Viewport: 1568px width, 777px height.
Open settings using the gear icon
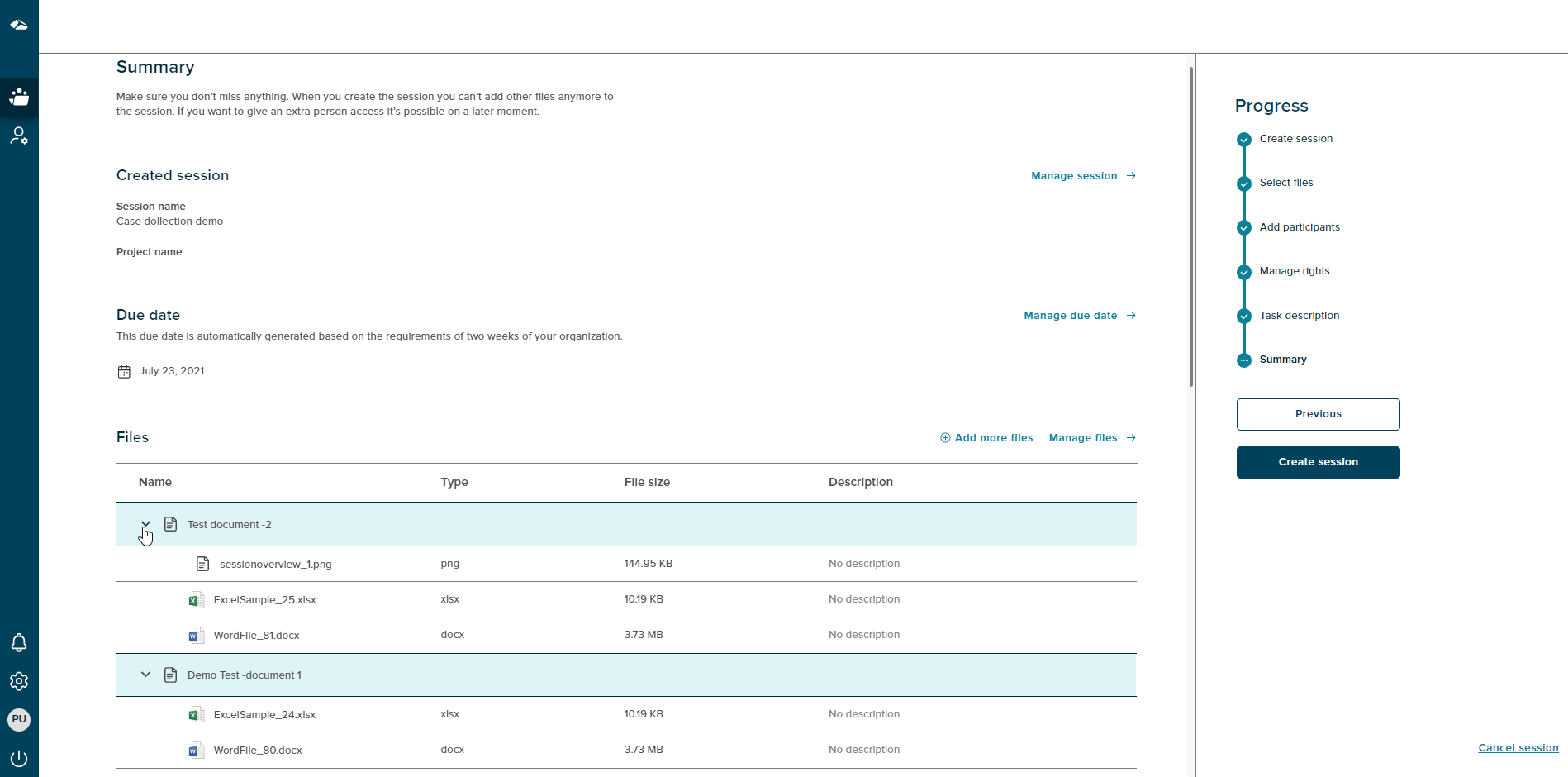click(19, 681)
